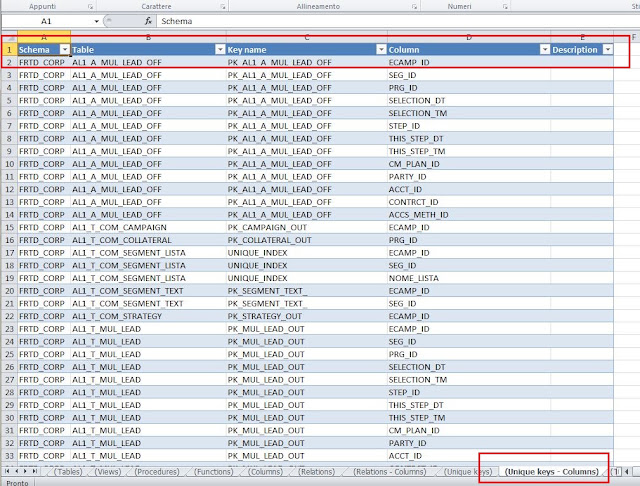The height and width of the screenshot is (486, 640).
Task: Select UNIQUE_INDEX cell in row 17
Action: (x=307, y=253)
